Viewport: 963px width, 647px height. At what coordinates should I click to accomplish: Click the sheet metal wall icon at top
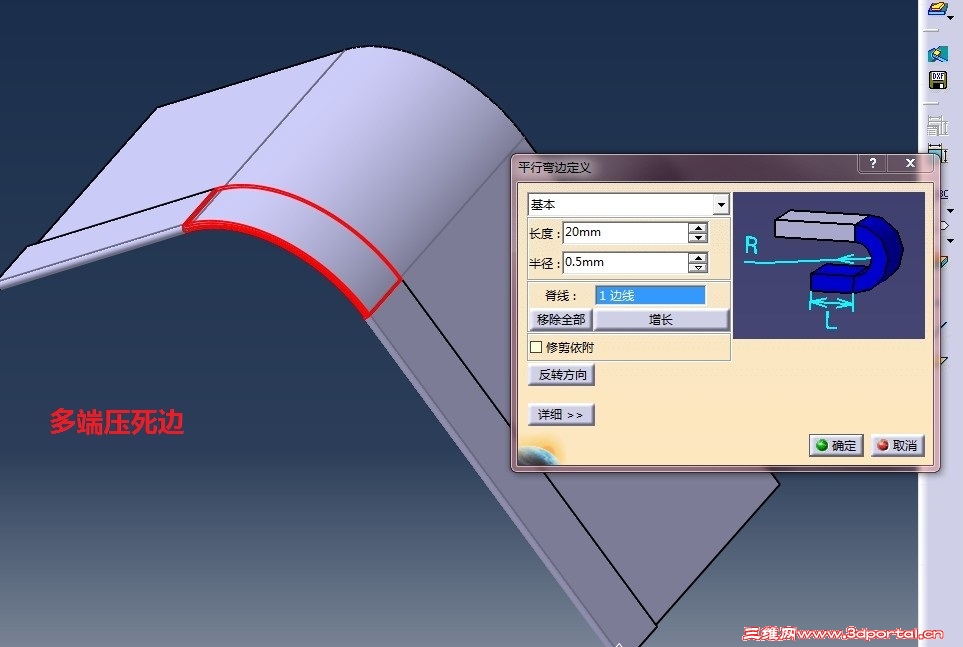pyautogui.click(x=937, y=8)
